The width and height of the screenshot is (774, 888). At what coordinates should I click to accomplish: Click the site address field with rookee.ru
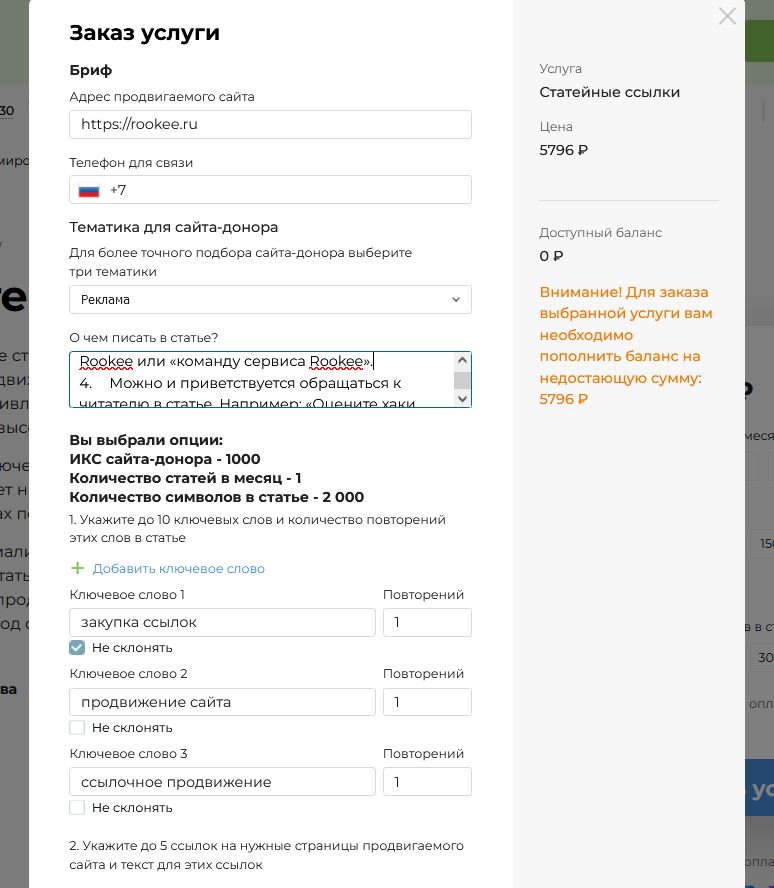click(x=270, y=125)
